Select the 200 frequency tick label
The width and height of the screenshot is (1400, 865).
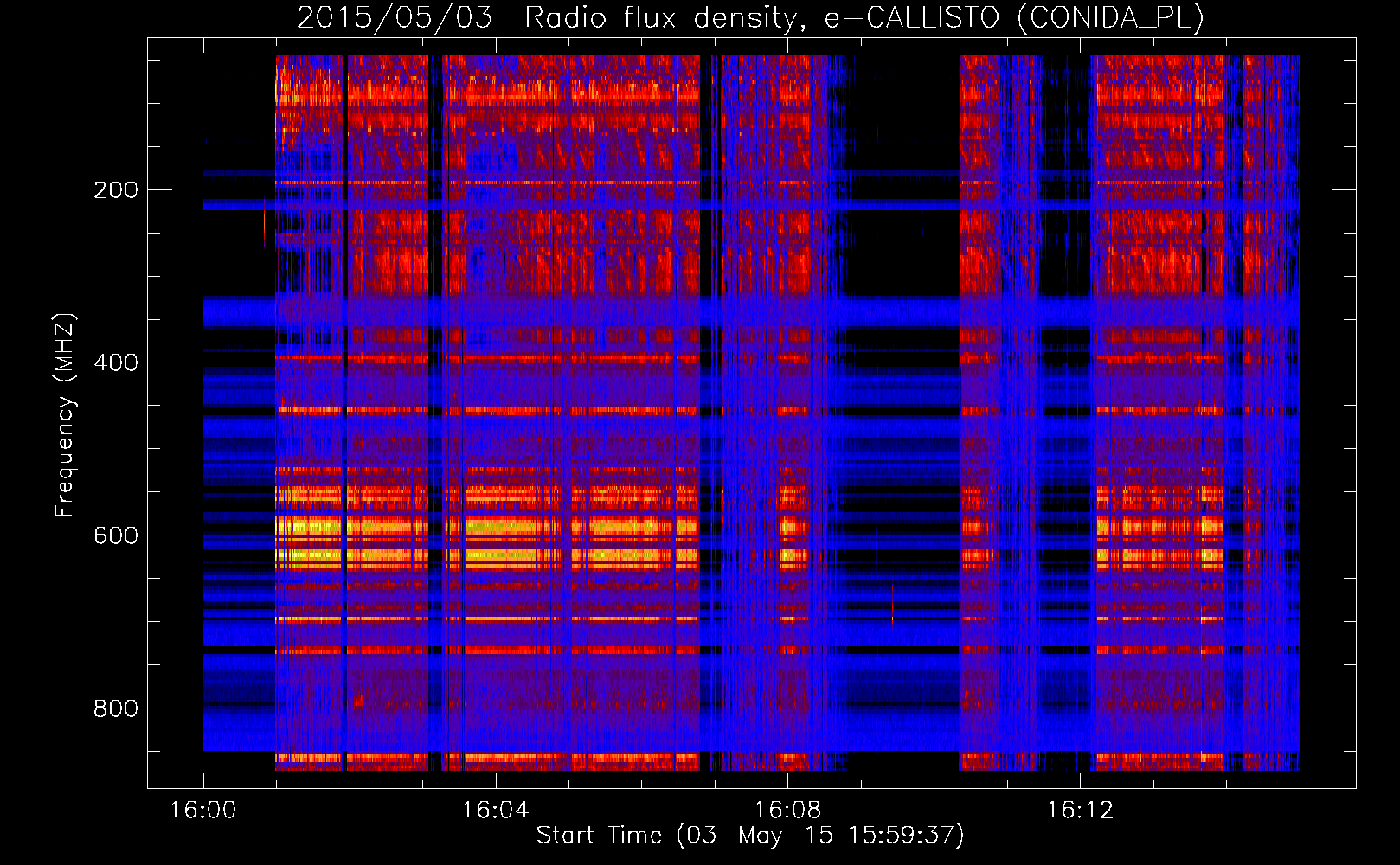[116, 189]
